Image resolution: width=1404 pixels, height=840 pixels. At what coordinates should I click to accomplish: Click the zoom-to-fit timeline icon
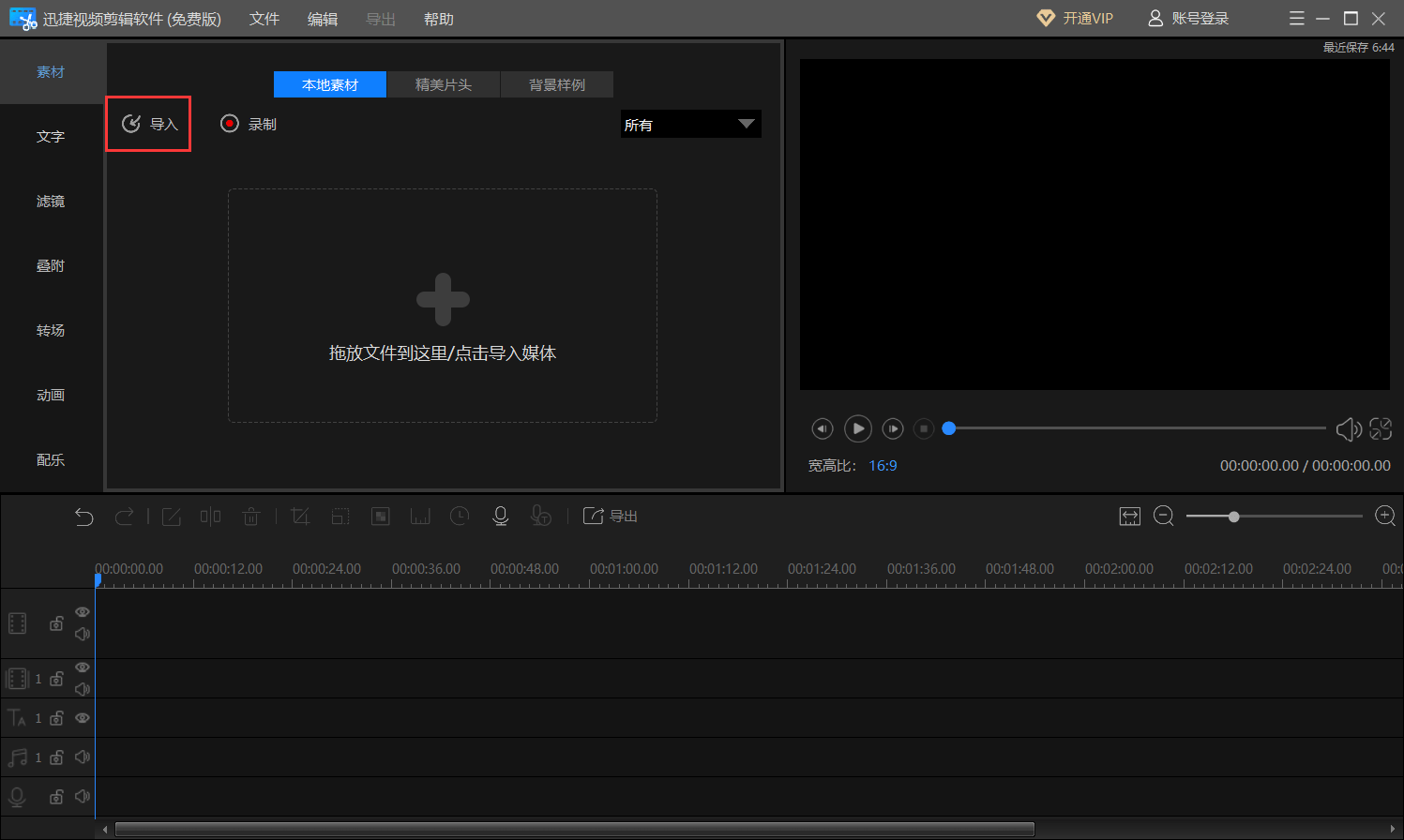point(1130,517)
